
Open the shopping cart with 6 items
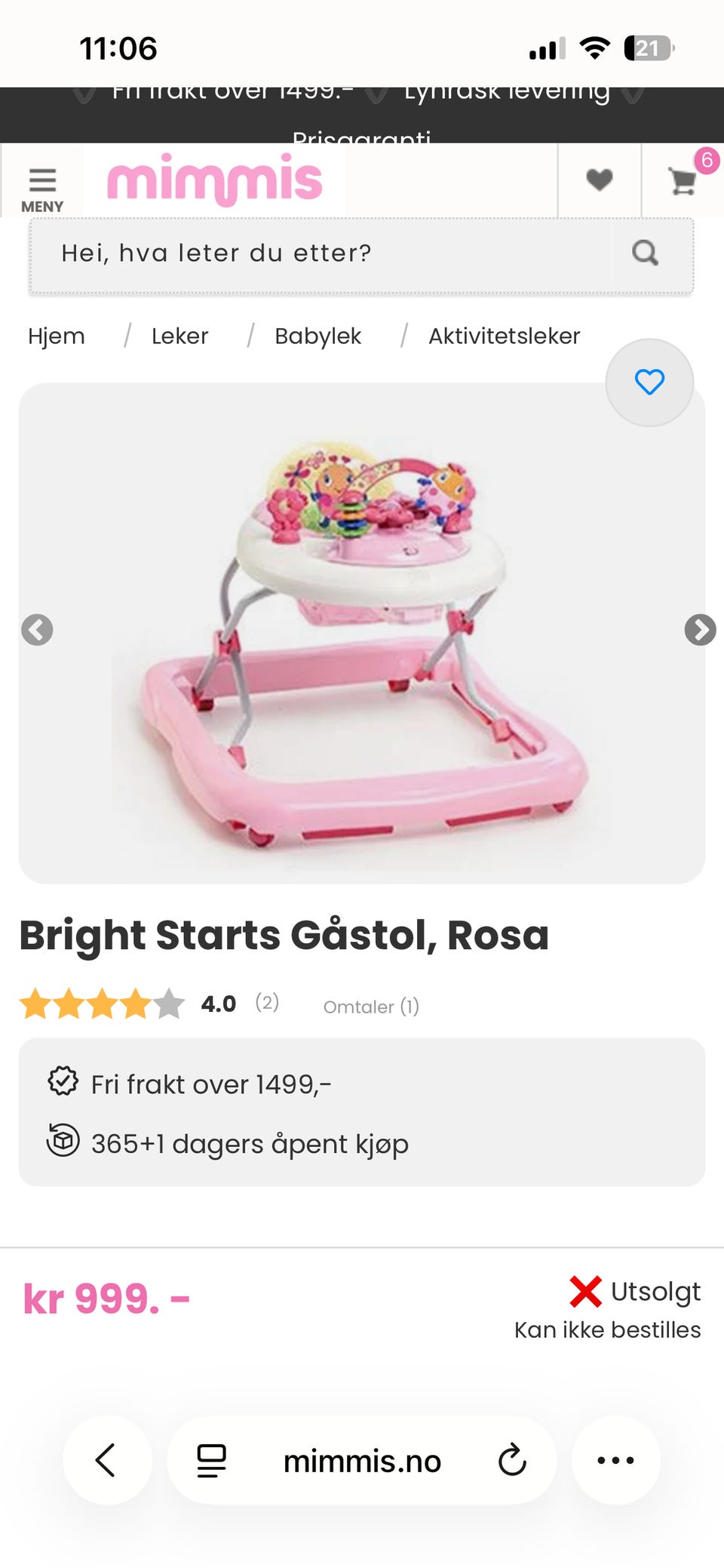(x=683, y=181)
